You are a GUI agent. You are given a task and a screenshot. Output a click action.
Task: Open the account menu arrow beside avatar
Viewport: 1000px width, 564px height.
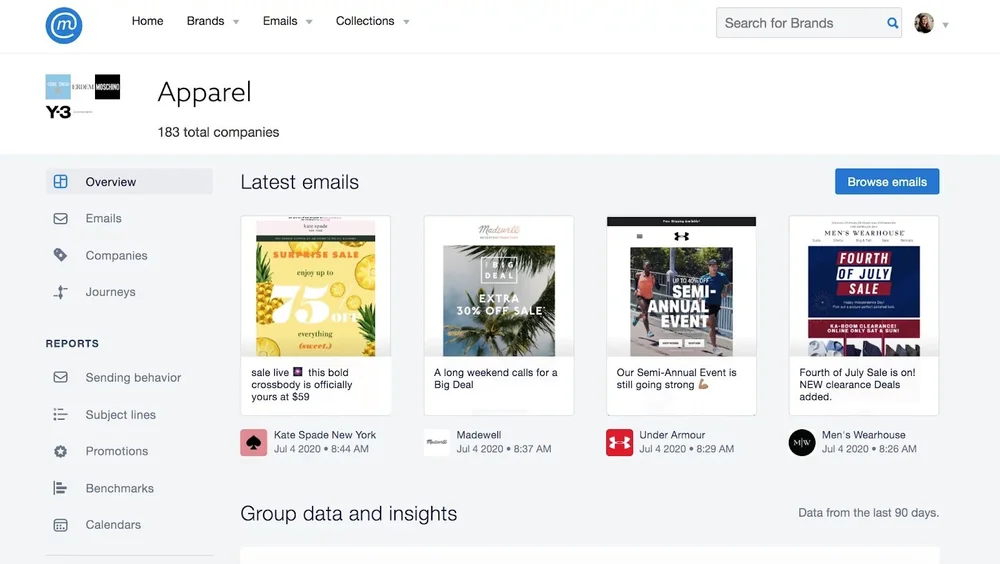point(945,25)
